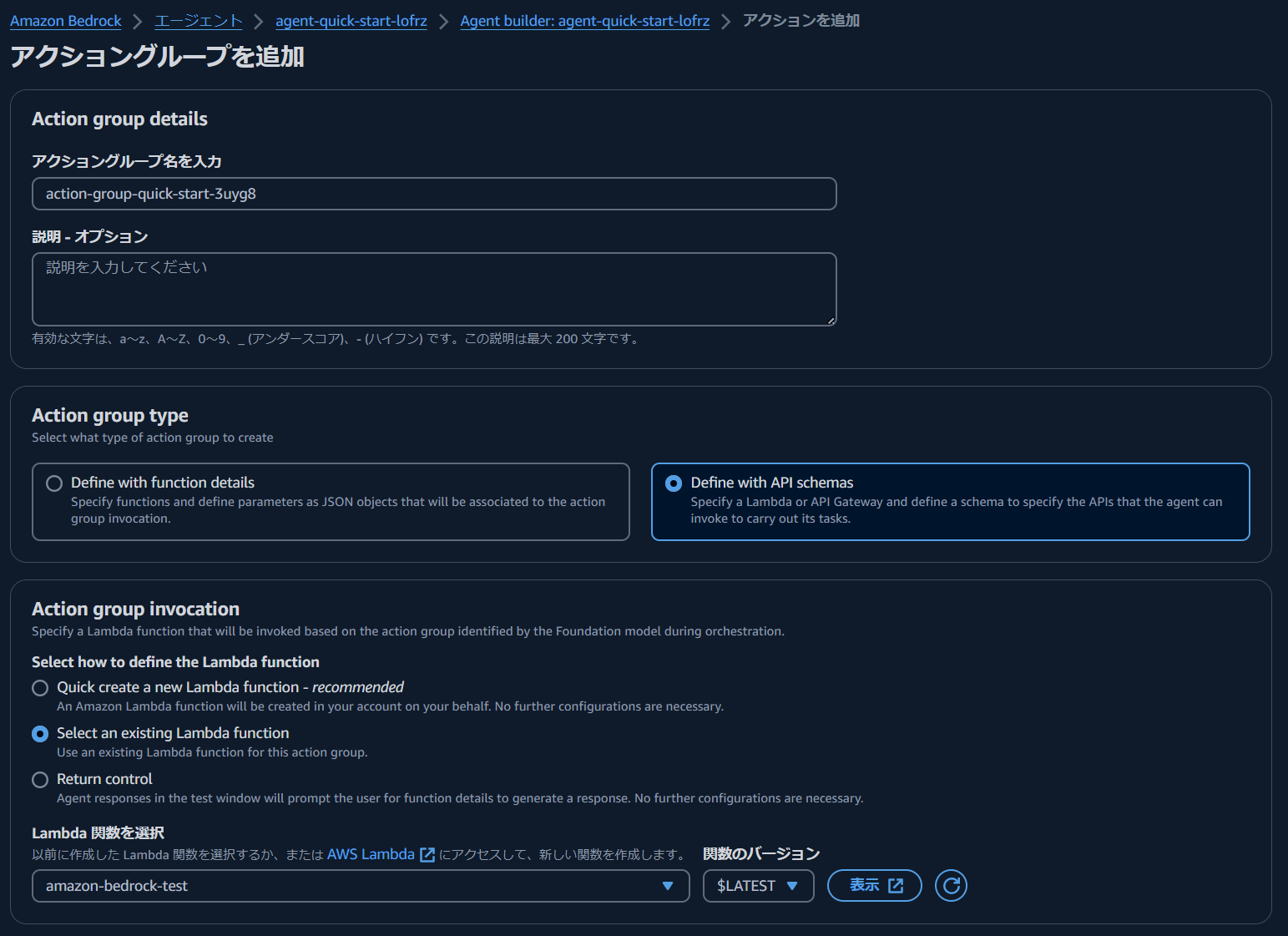Viewport: 1288px width, 936px height.
Task: Click the AWS Lambda text link
Action: click(x=370, y=854)
